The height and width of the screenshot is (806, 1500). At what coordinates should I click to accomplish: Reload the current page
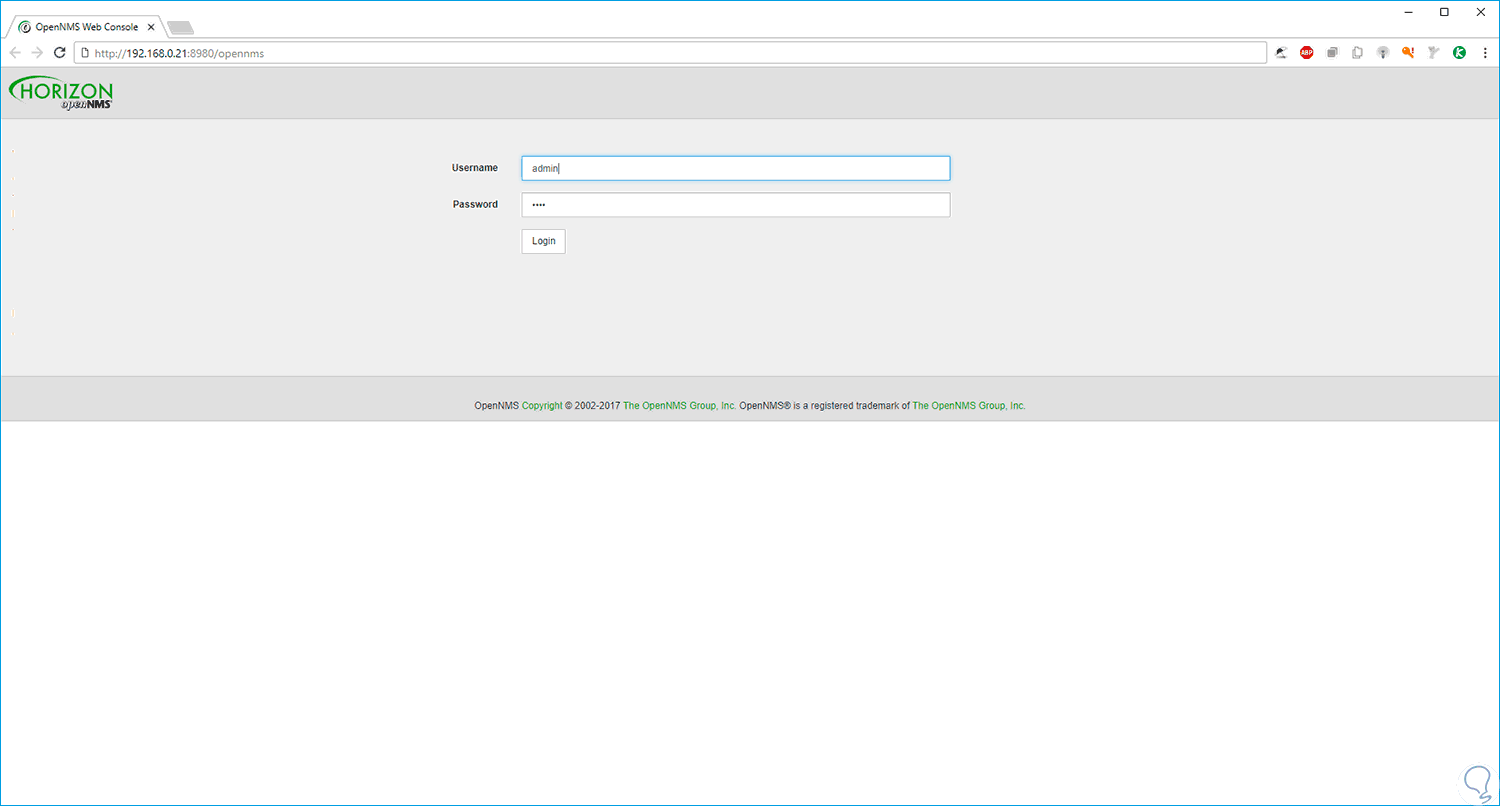(x=60, y=53)
